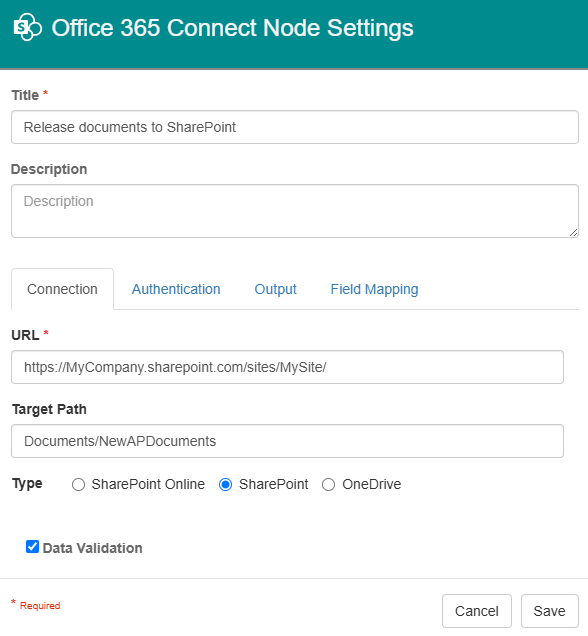Uncheck the Data Validation checkbox
Image resolution: width=588 pixels, height=636 pixels.
click(32, 547)
